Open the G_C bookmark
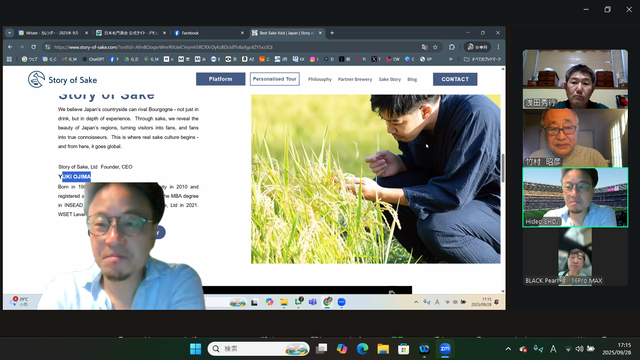This screenshot has height=360, width=640. (50, 59)
